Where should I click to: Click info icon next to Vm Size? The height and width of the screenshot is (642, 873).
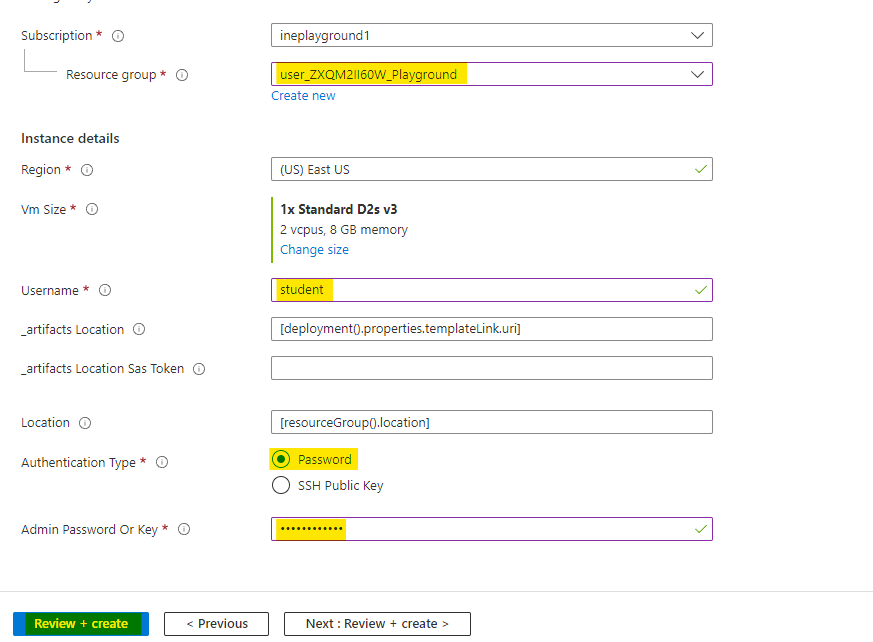93,210
